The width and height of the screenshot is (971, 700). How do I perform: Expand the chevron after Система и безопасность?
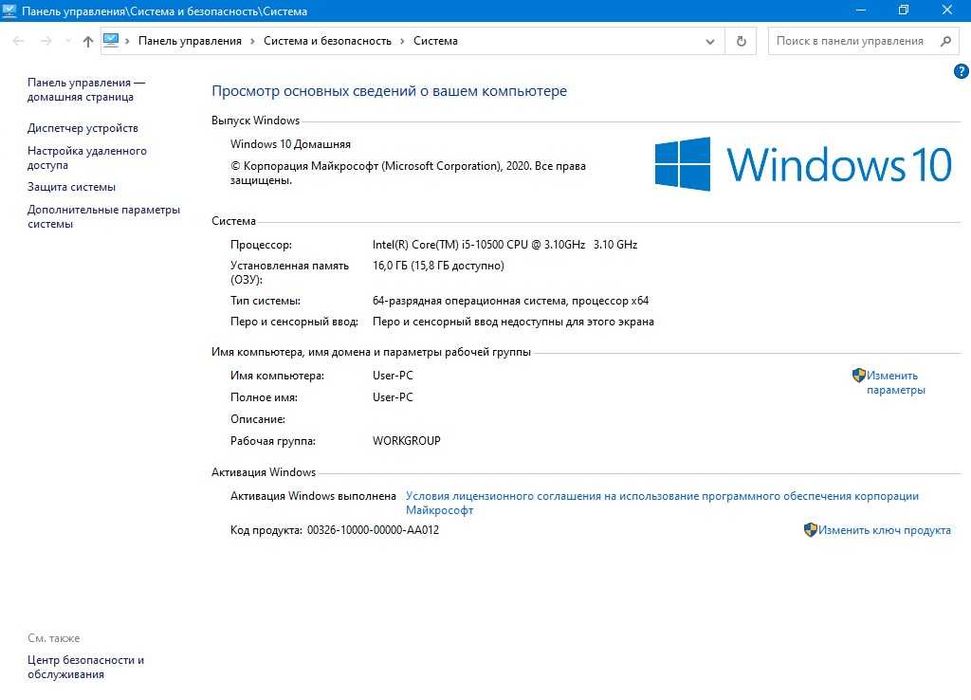[x=403, y=41]
